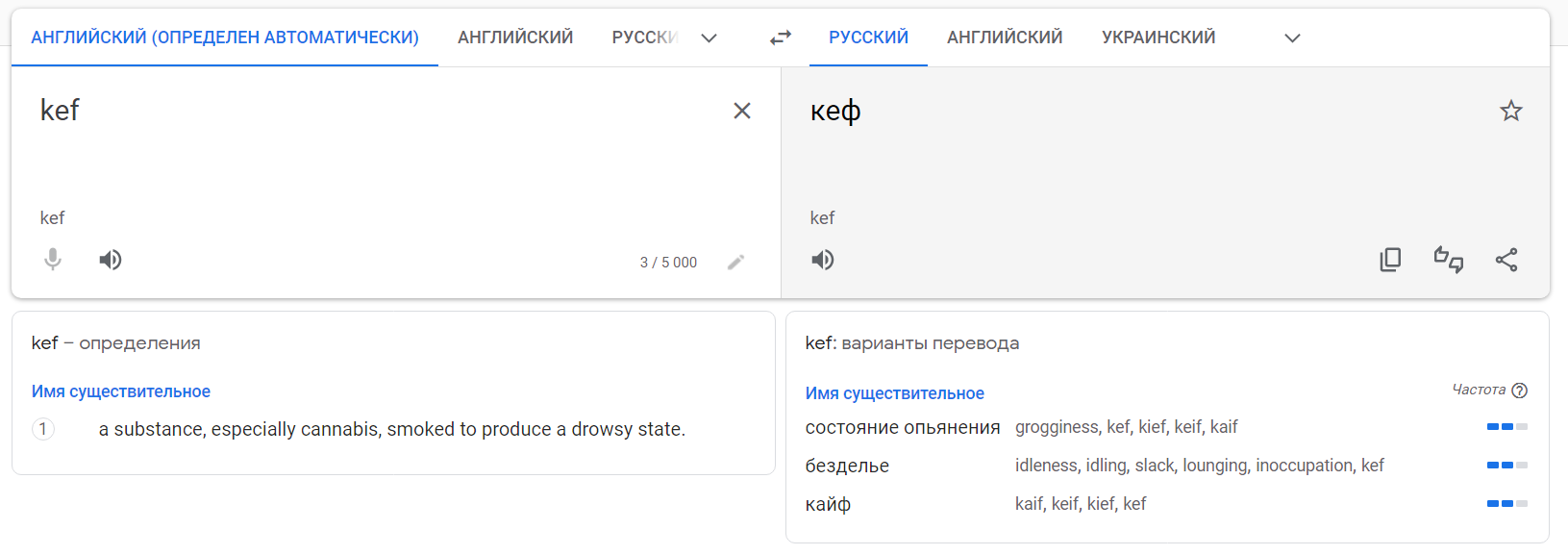Swap source and target languages
The width and height of the screenshot is (1568, 555).
[x=781, y=38]
